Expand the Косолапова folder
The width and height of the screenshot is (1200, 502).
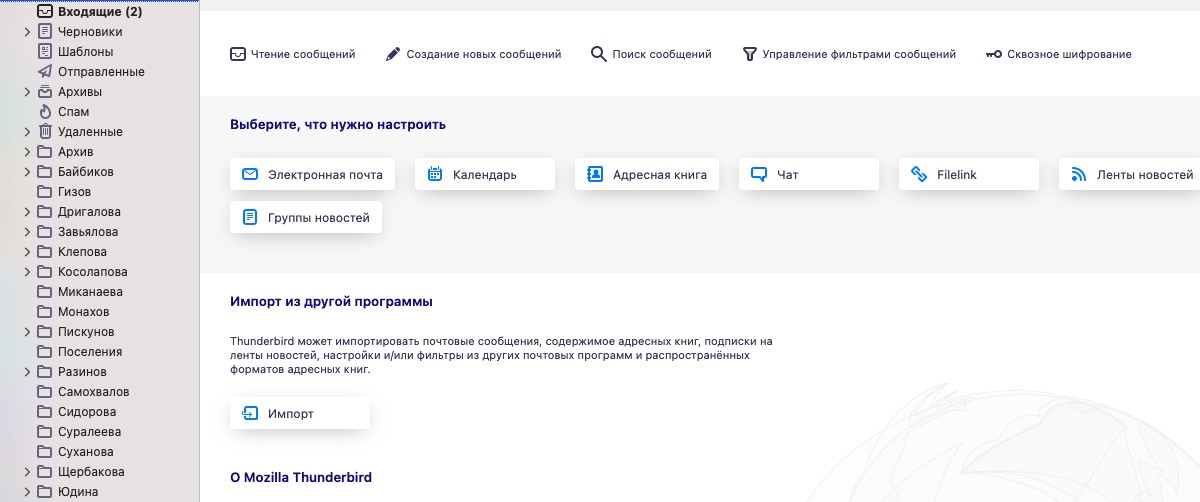click(27, 272)
